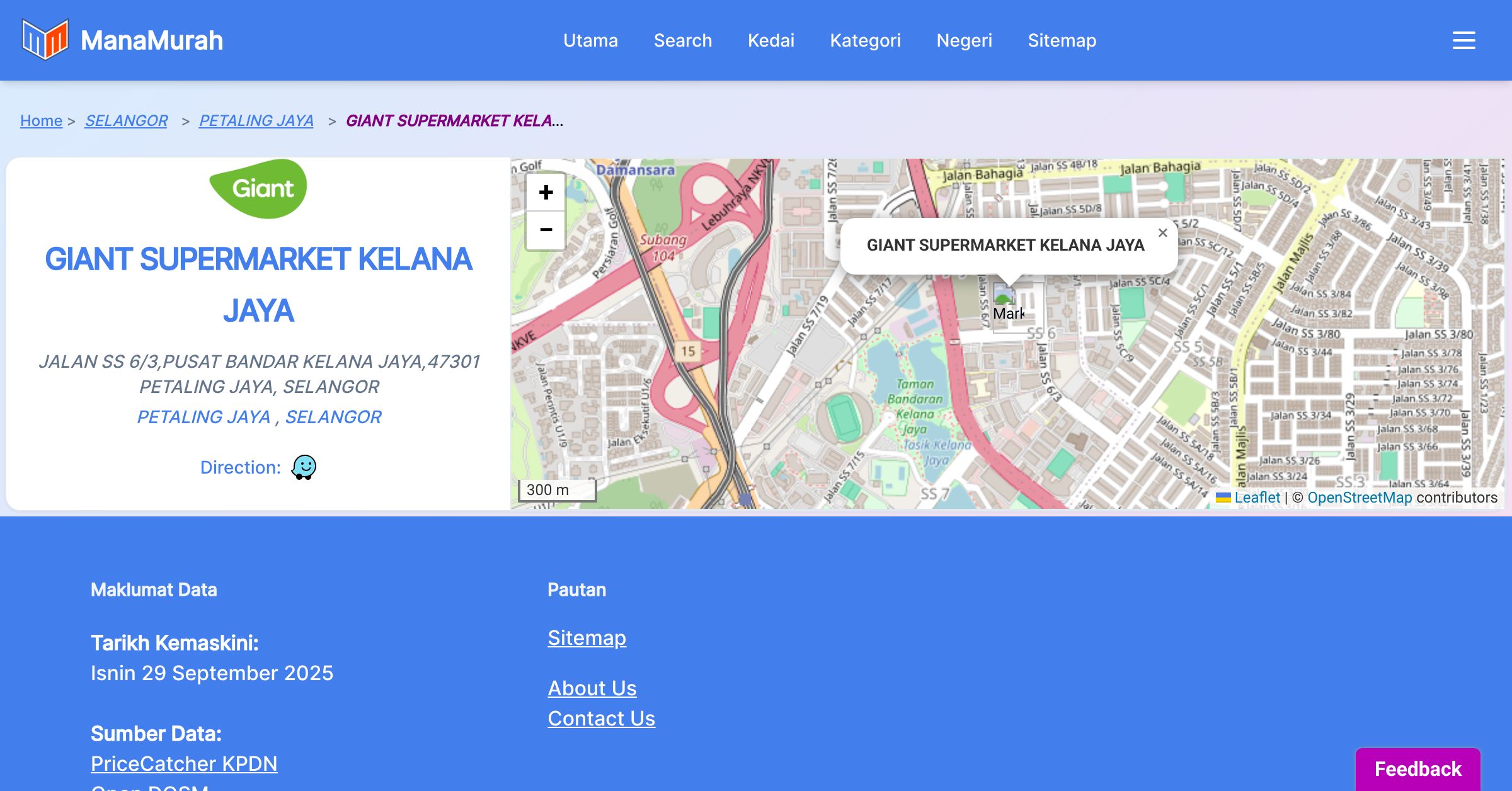Click the Home breadcrumb link
Viewport: 1512px width, 791px height.
pos(41,120)
